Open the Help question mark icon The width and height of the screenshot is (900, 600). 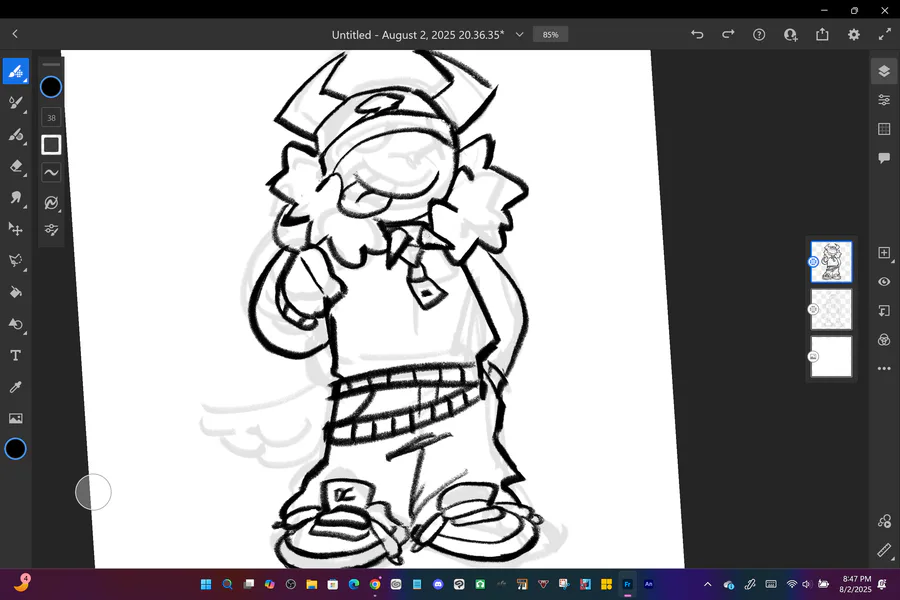point(759,34)
